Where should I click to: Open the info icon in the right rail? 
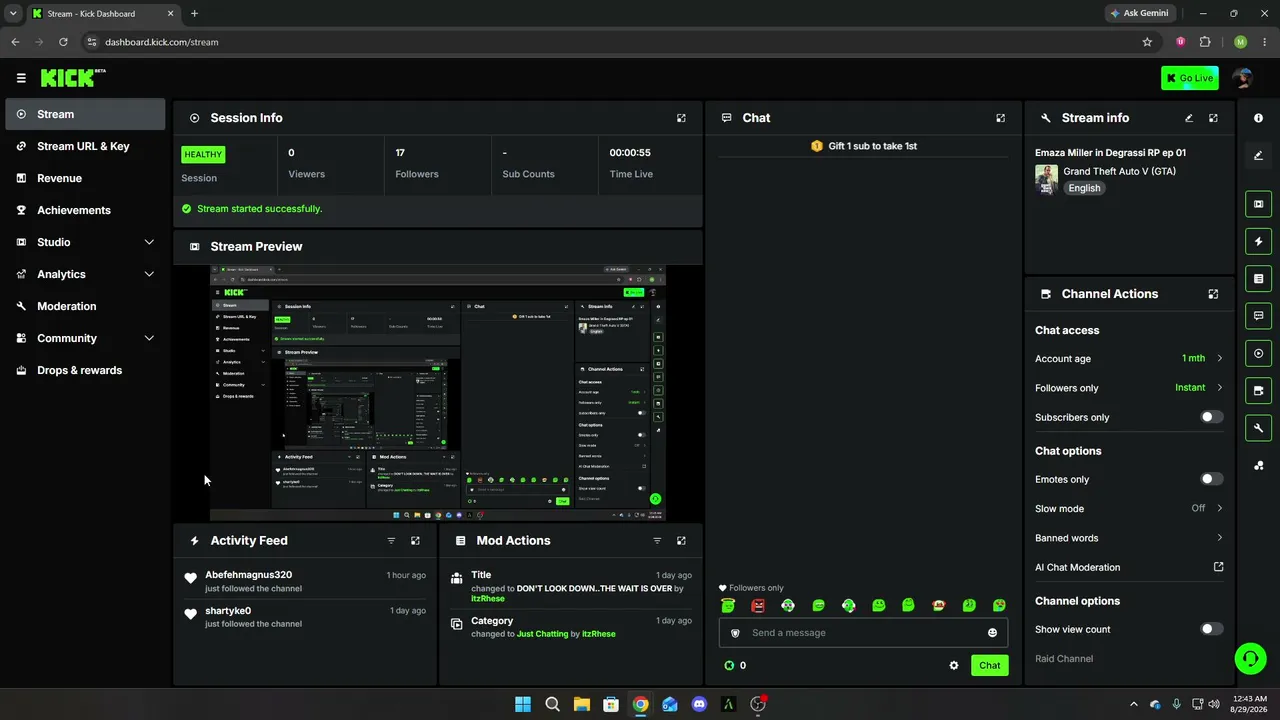tap(1258, 118)
